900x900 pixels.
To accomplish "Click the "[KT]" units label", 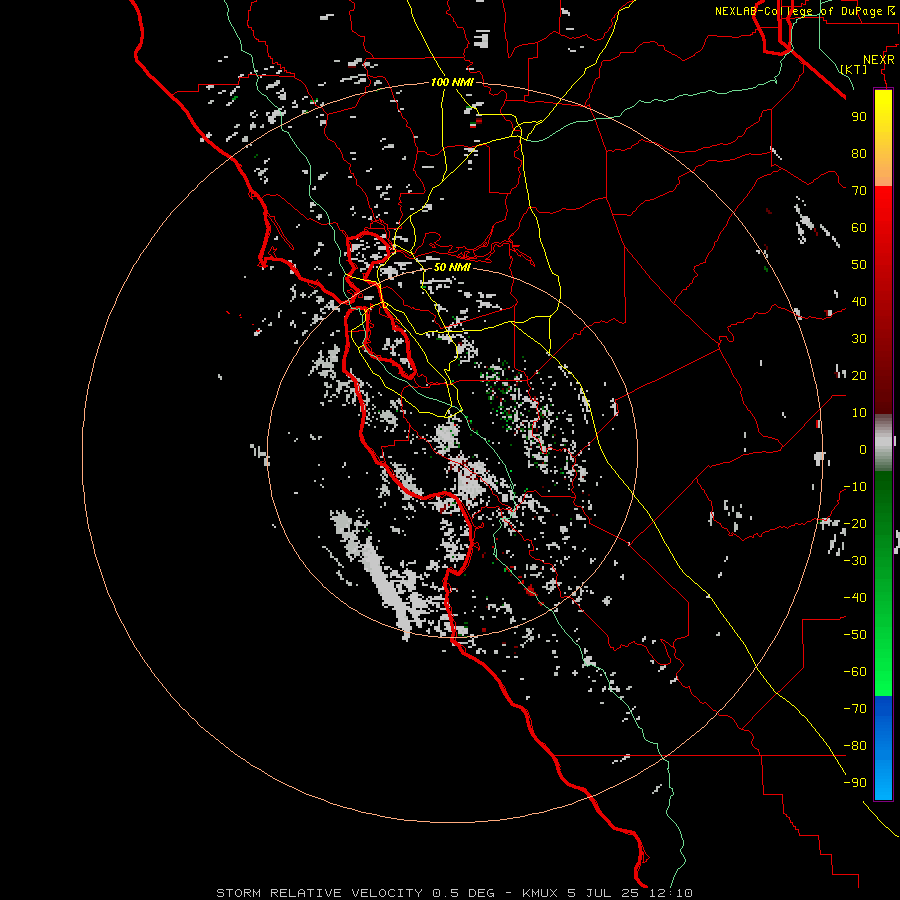I will click(x=854, y=69).
